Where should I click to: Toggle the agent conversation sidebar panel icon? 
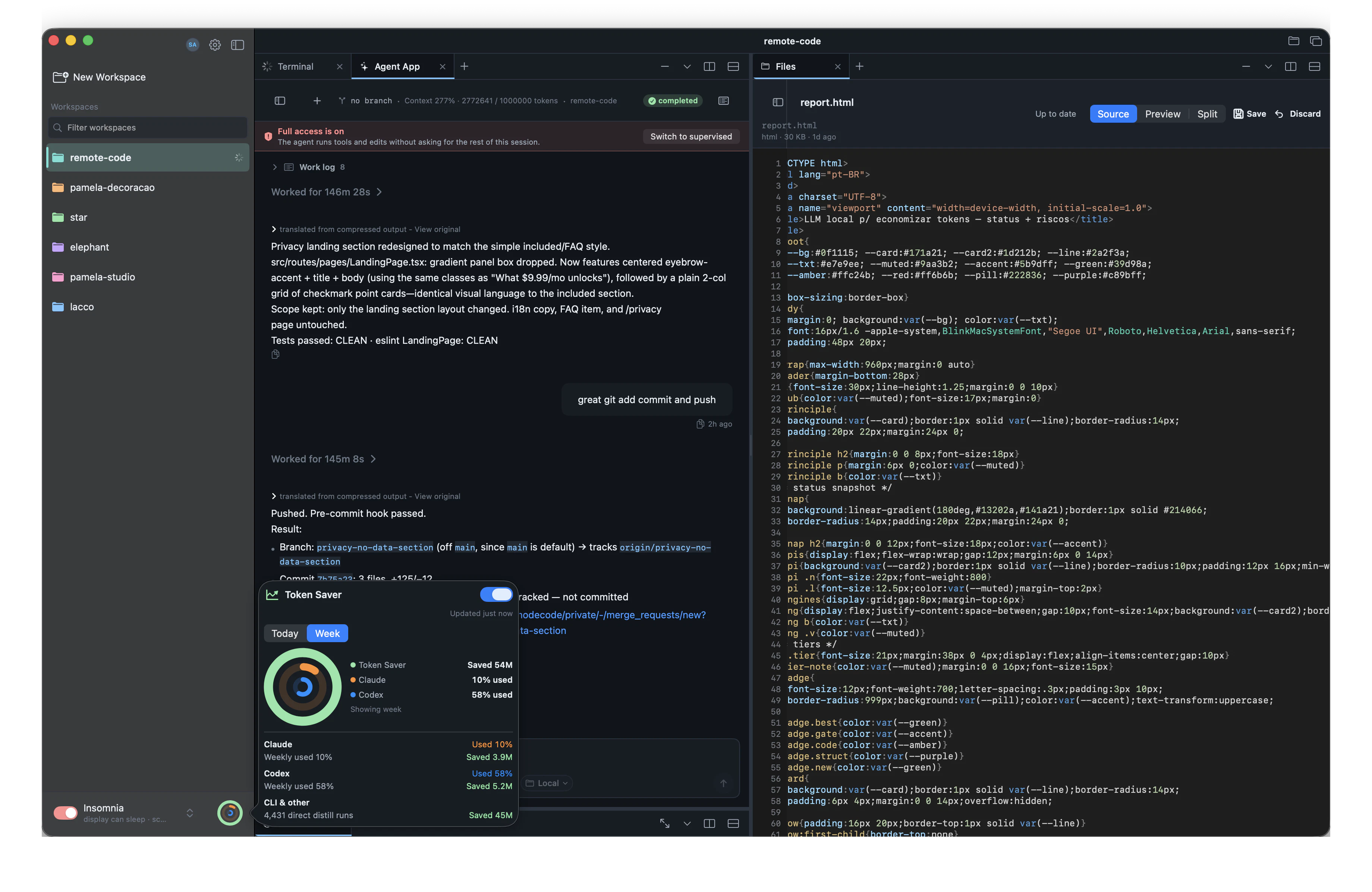pos(280,101)
